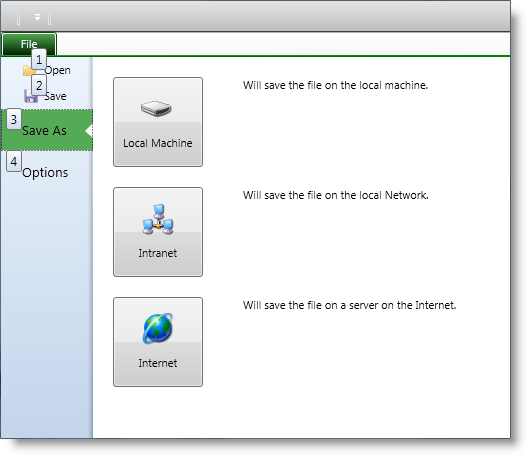Select the Open menu entry
The height and width of the screenshot is (455, 527).
(x=46, y=70)
